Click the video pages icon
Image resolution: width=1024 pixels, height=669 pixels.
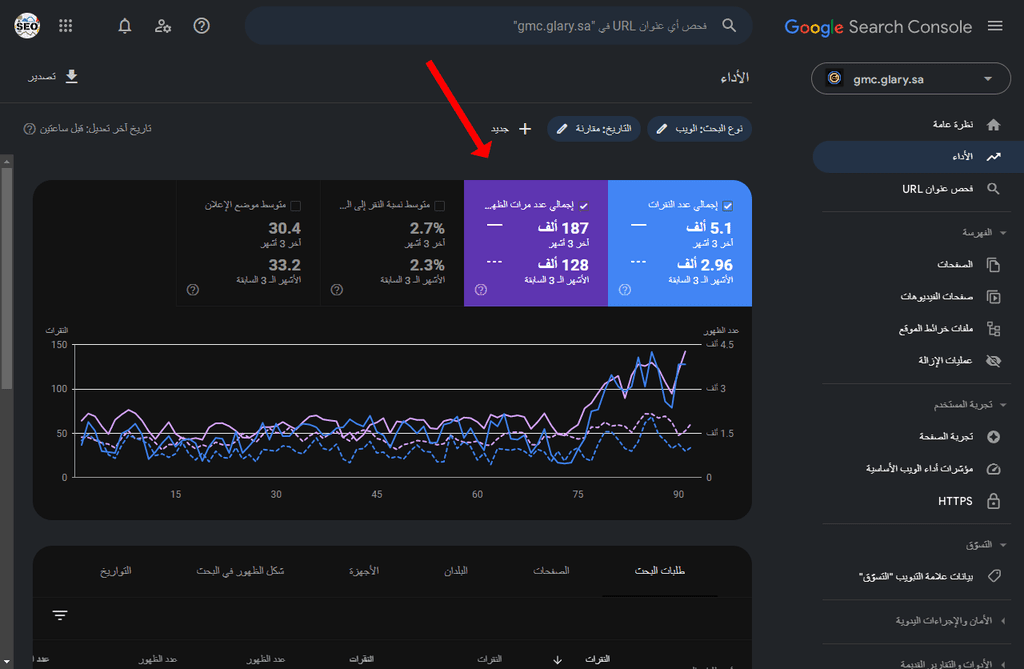coord(993,297)
